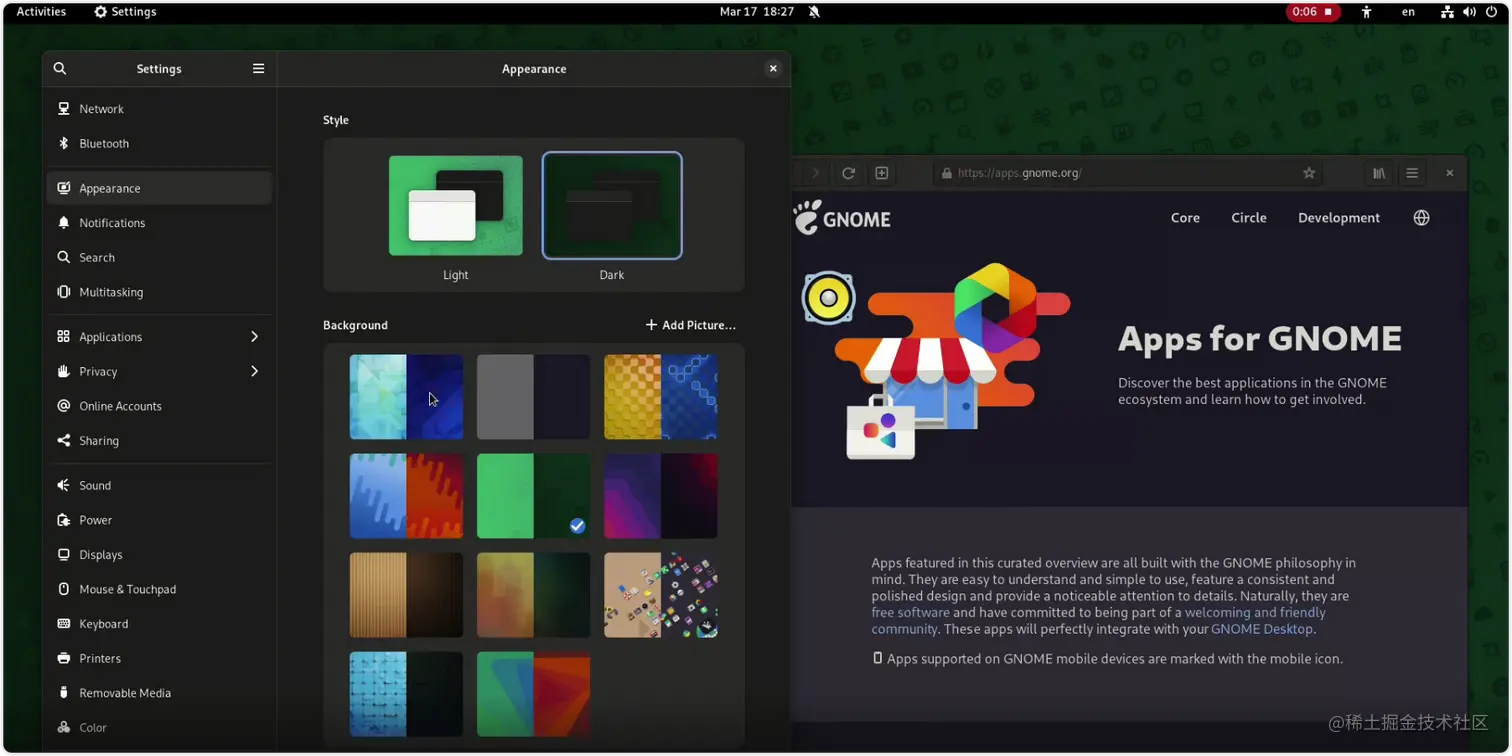The image size is (1512, 756).
Task: Click the Add Picture button
Action: click(691, 325)
